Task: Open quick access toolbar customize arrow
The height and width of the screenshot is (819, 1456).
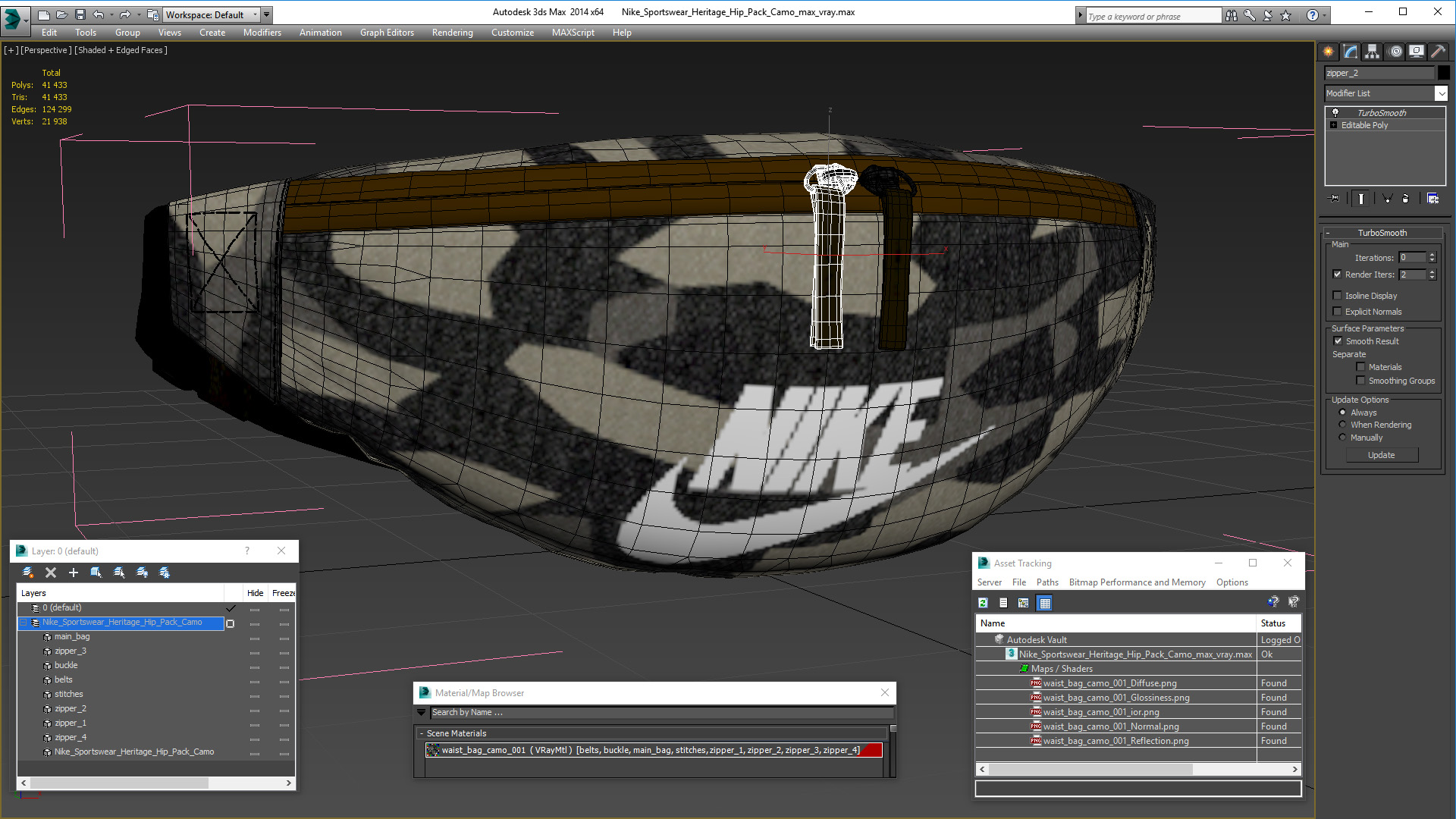Action: pos(266,14)
